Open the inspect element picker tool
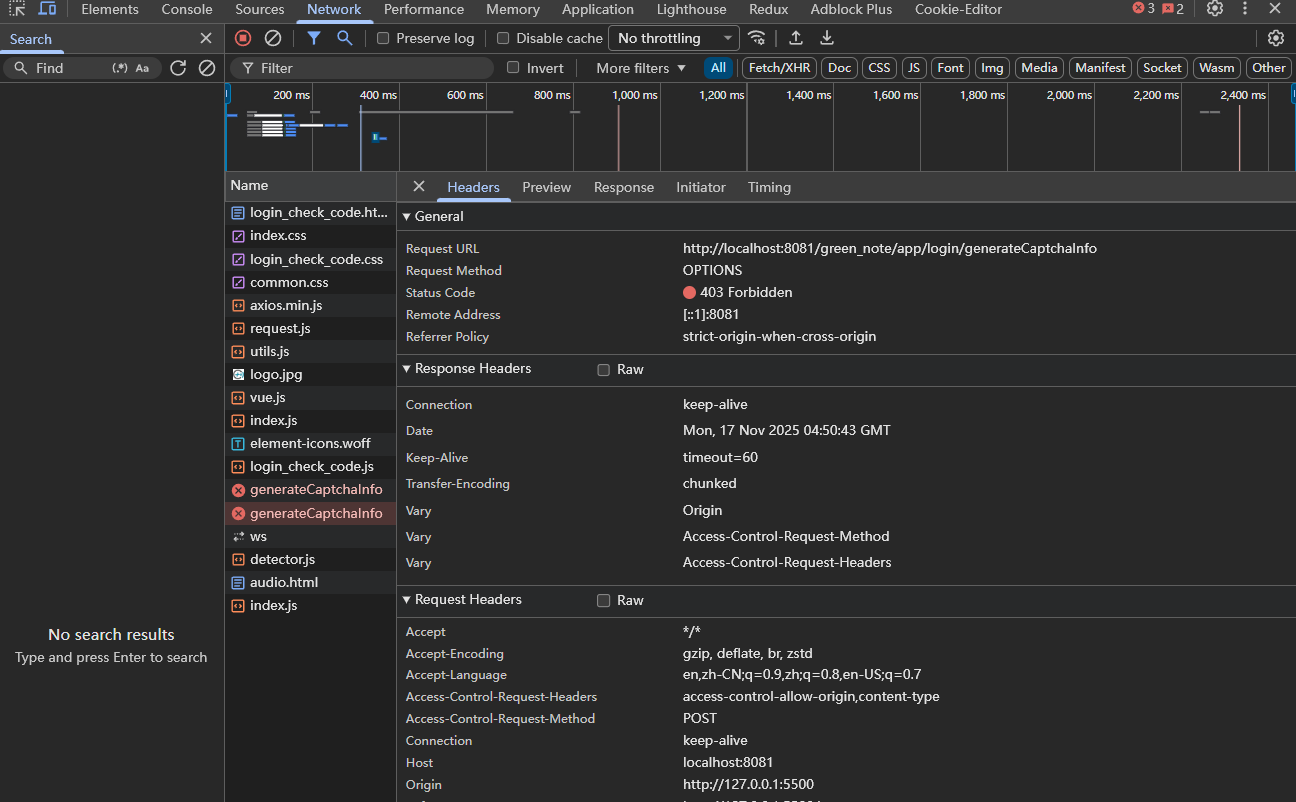Screen dimensions: 1296x802 [x=17, y=9]
